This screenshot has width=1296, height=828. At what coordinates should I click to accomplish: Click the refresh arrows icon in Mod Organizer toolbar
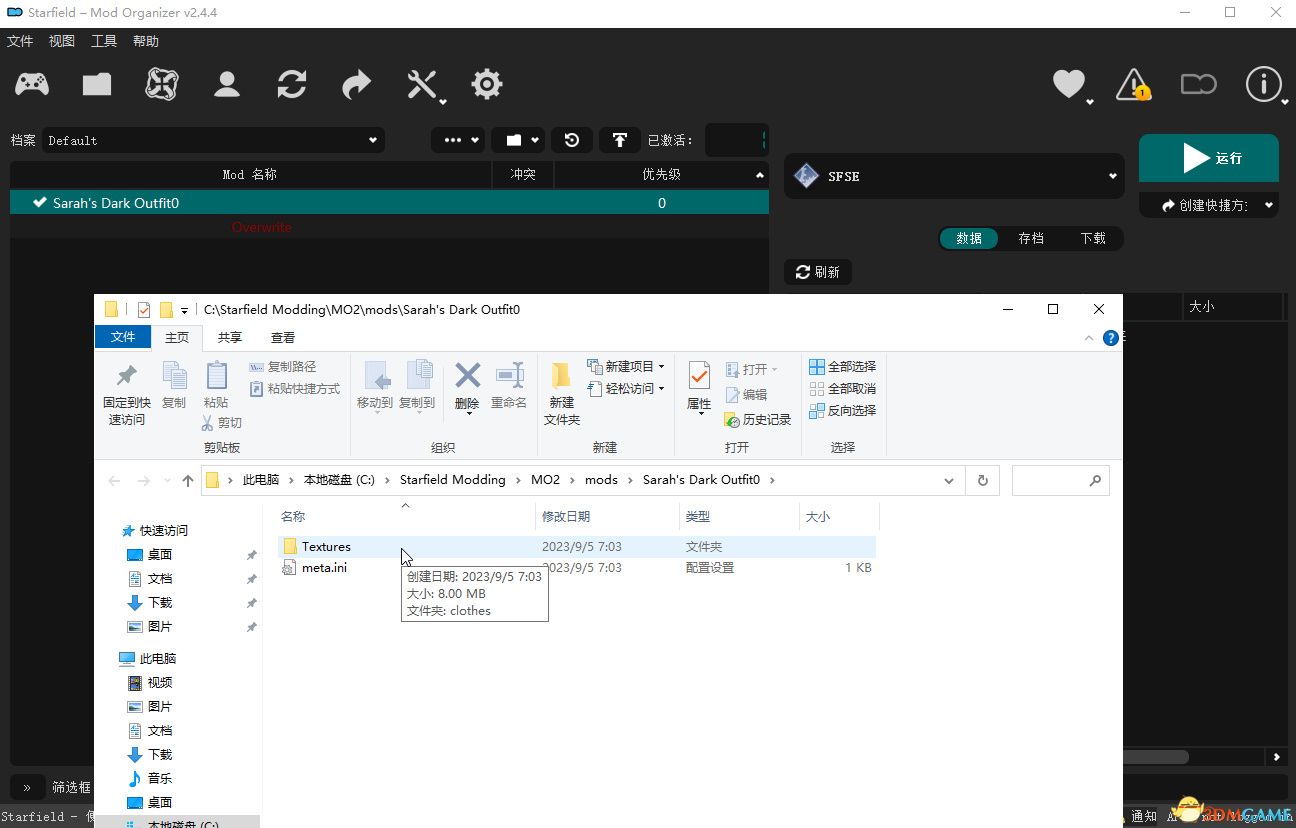292,85
